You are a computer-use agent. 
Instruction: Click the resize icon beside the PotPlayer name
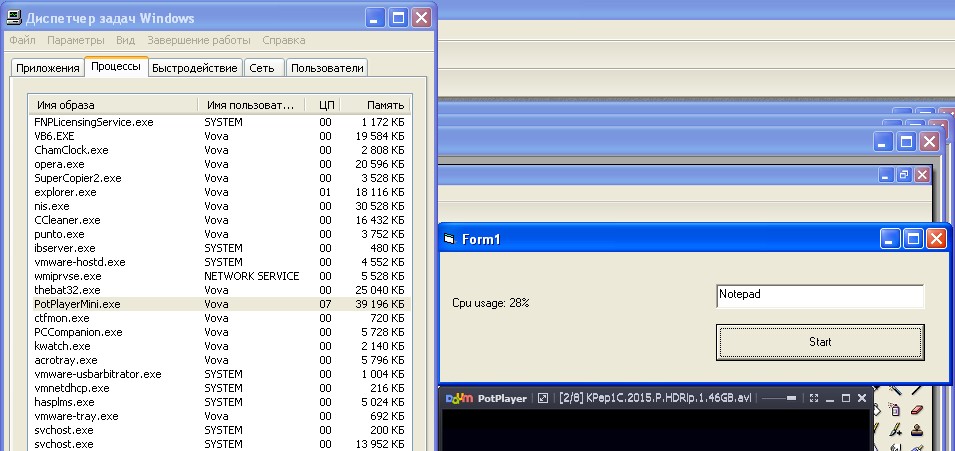543,398
